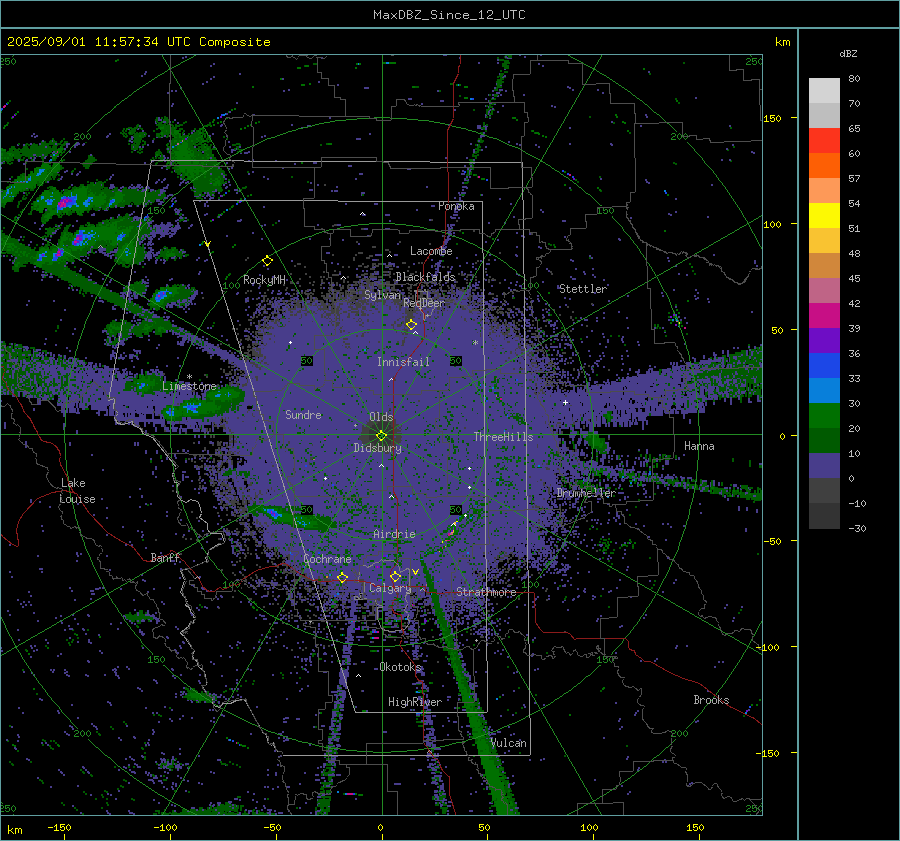The image size is (900, 841).
Task: Click the yellow diamond marker near RockyMH
Action: tap(267, 261)
